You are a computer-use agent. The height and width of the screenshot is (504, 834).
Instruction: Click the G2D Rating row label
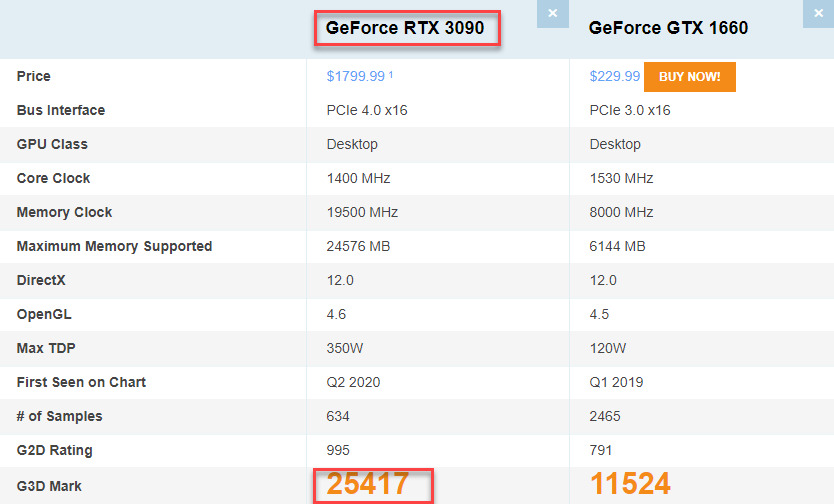[54, 450]
